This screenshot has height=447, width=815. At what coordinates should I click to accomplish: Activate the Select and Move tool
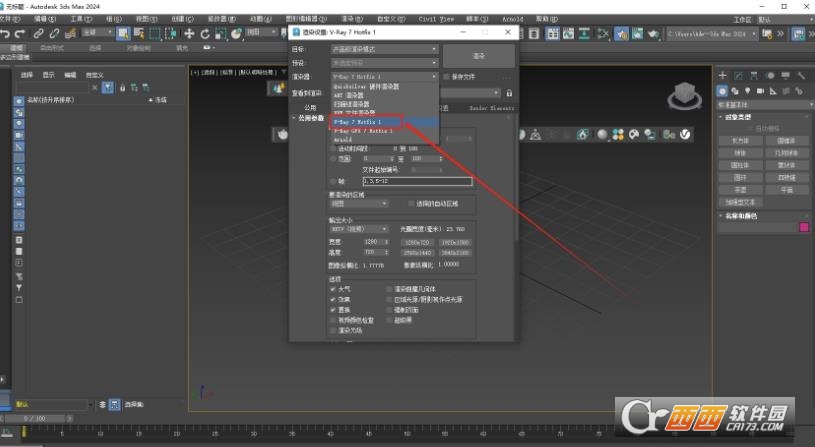[x=189, y=34]
